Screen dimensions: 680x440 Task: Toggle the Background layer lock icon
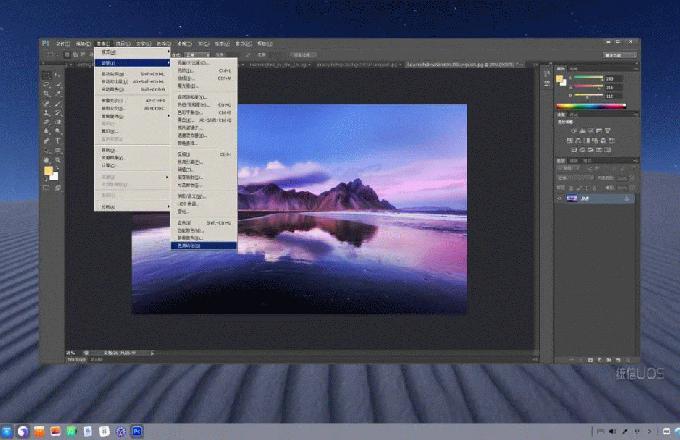pyautogui.click(x=627, y=199)
